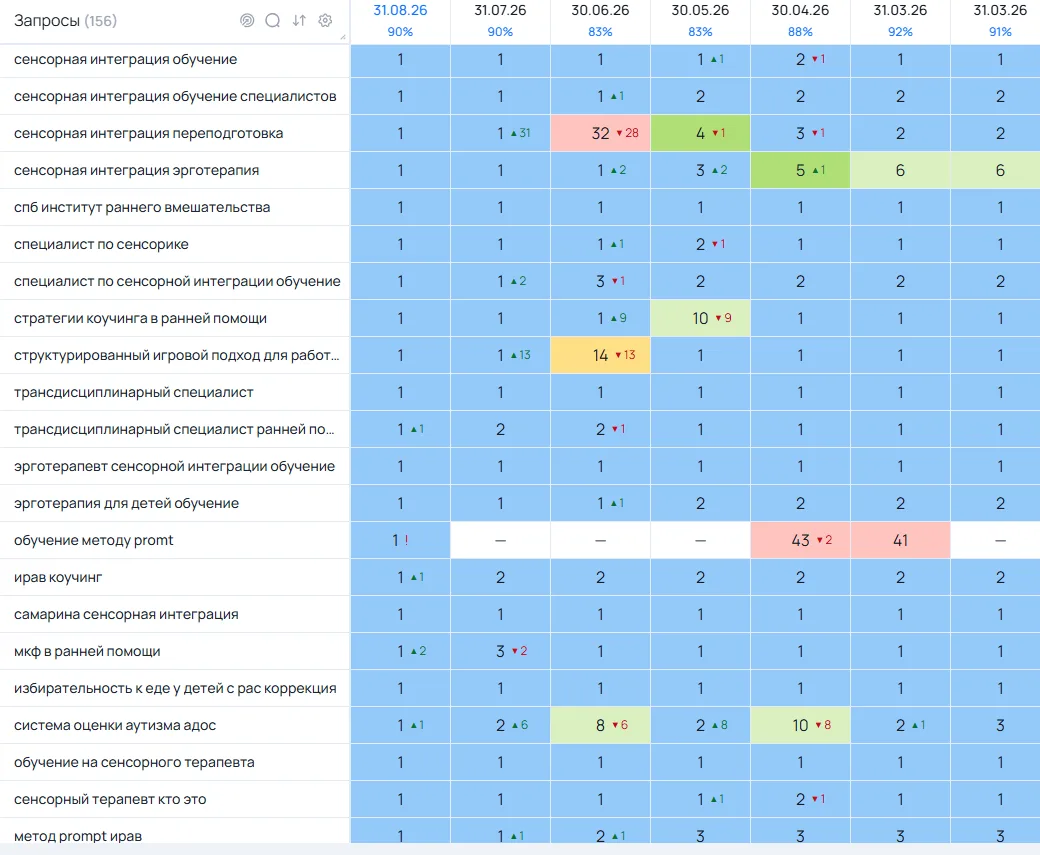Viewport: 1040px width, 855px height.
Task: Click cell 1 ▲31 in переподготовка row
Action: (500, 133)
